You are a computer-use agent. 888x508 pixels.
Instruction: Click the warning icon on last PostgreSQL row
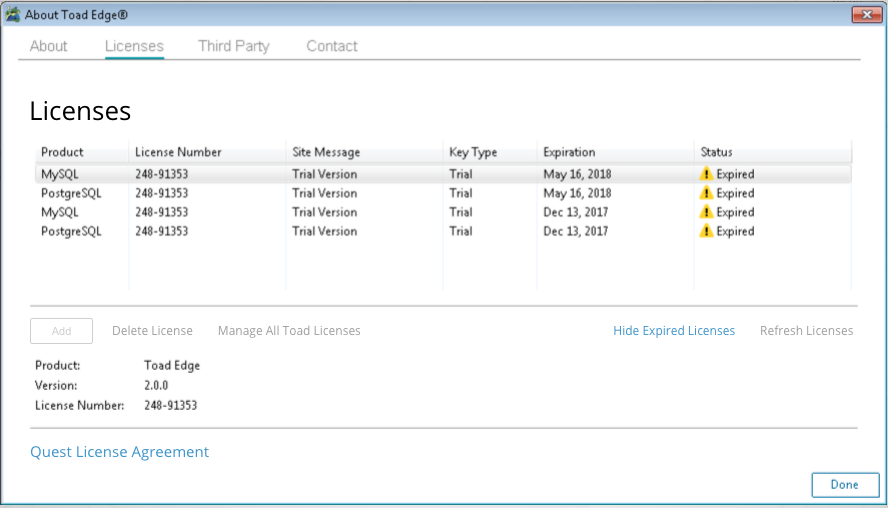point(706,231)
